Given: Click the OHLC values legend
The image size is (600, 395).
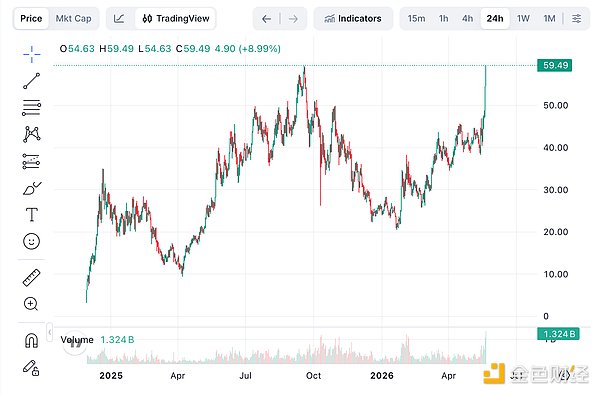Looking at the screenshot, I should 170,49.
